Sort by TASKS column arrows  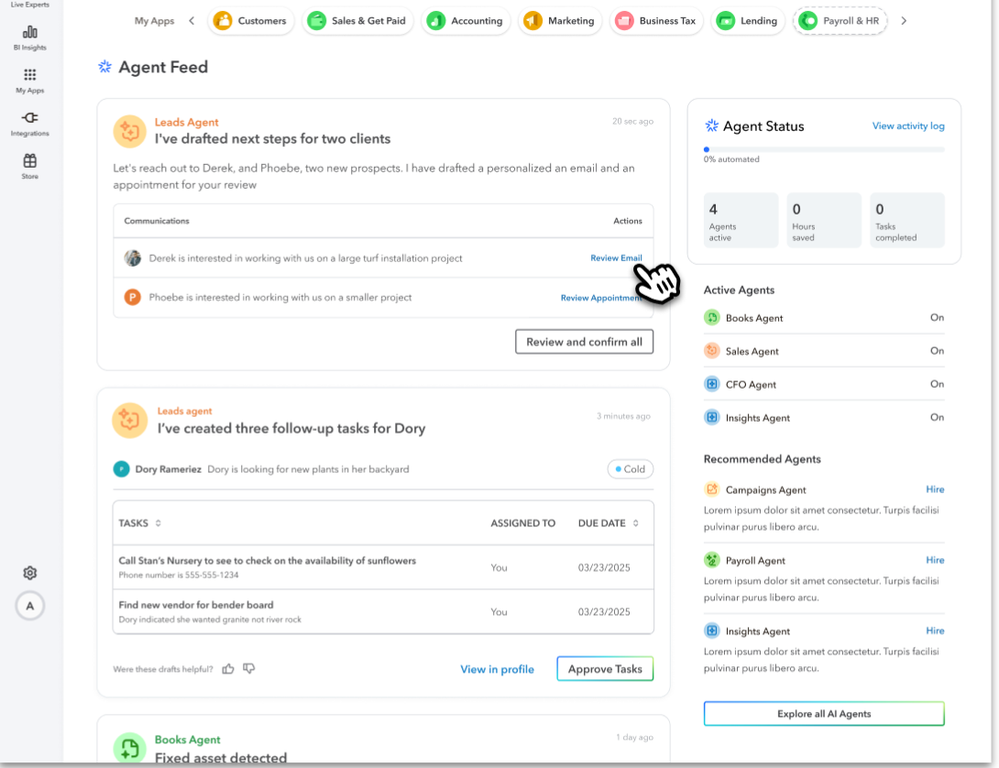click(x=158, y=523)
